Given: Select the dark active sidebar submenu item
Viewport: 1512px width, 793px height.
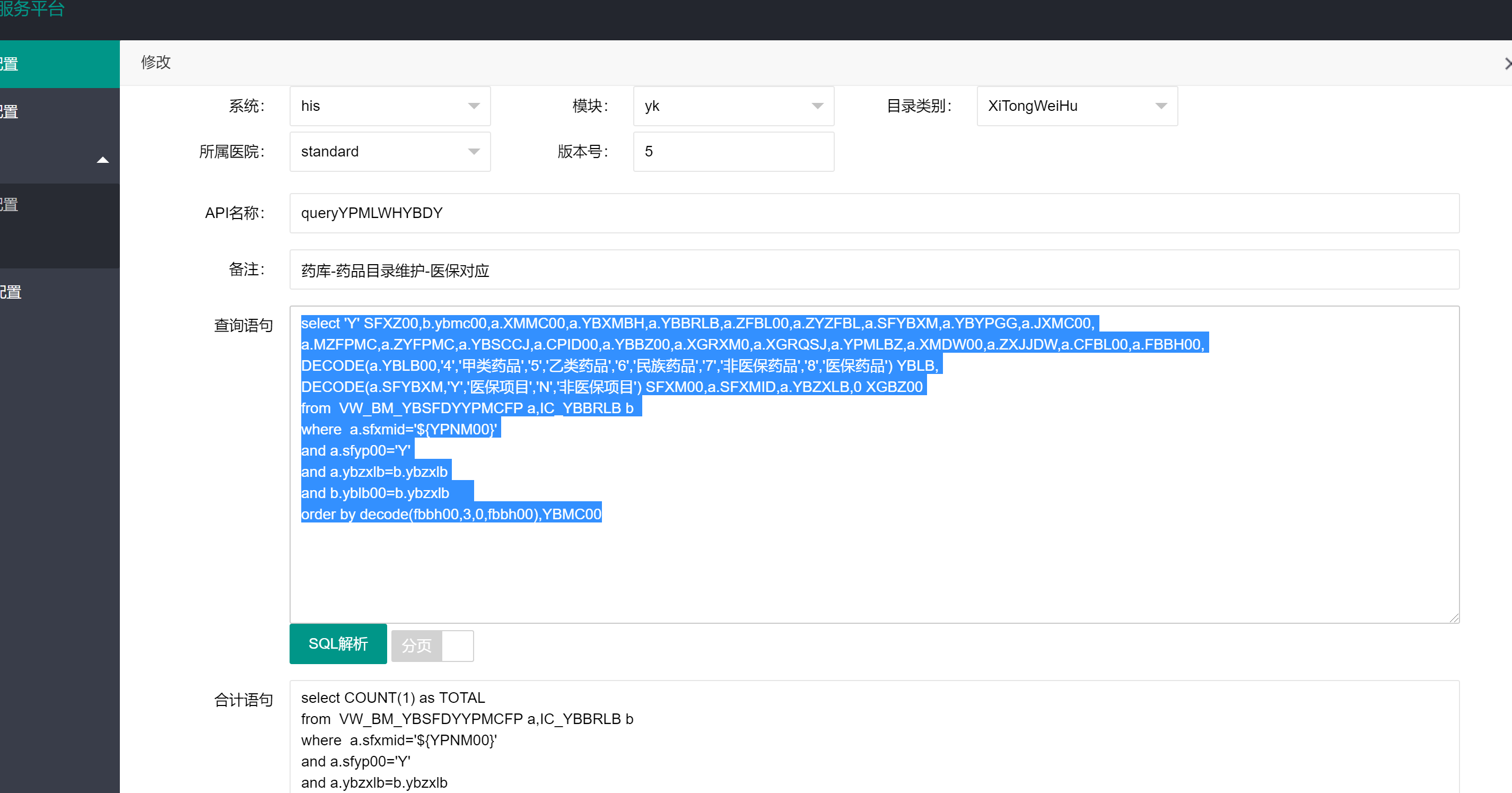Looking at the screenshot, I should [59, 205].
